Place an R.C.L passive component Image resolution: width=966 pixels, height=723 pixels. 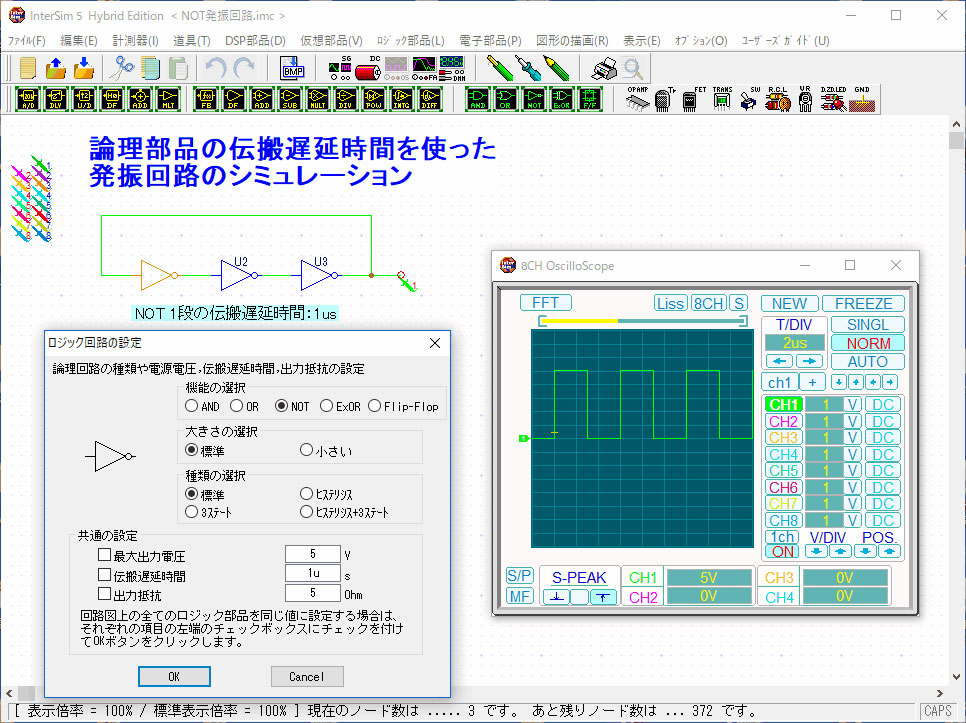(x=777, y=99)
